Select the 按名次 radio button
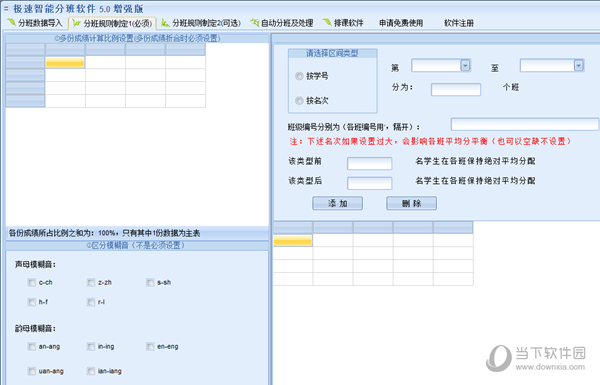Screen dimensions: 600x385 point(299,101)
